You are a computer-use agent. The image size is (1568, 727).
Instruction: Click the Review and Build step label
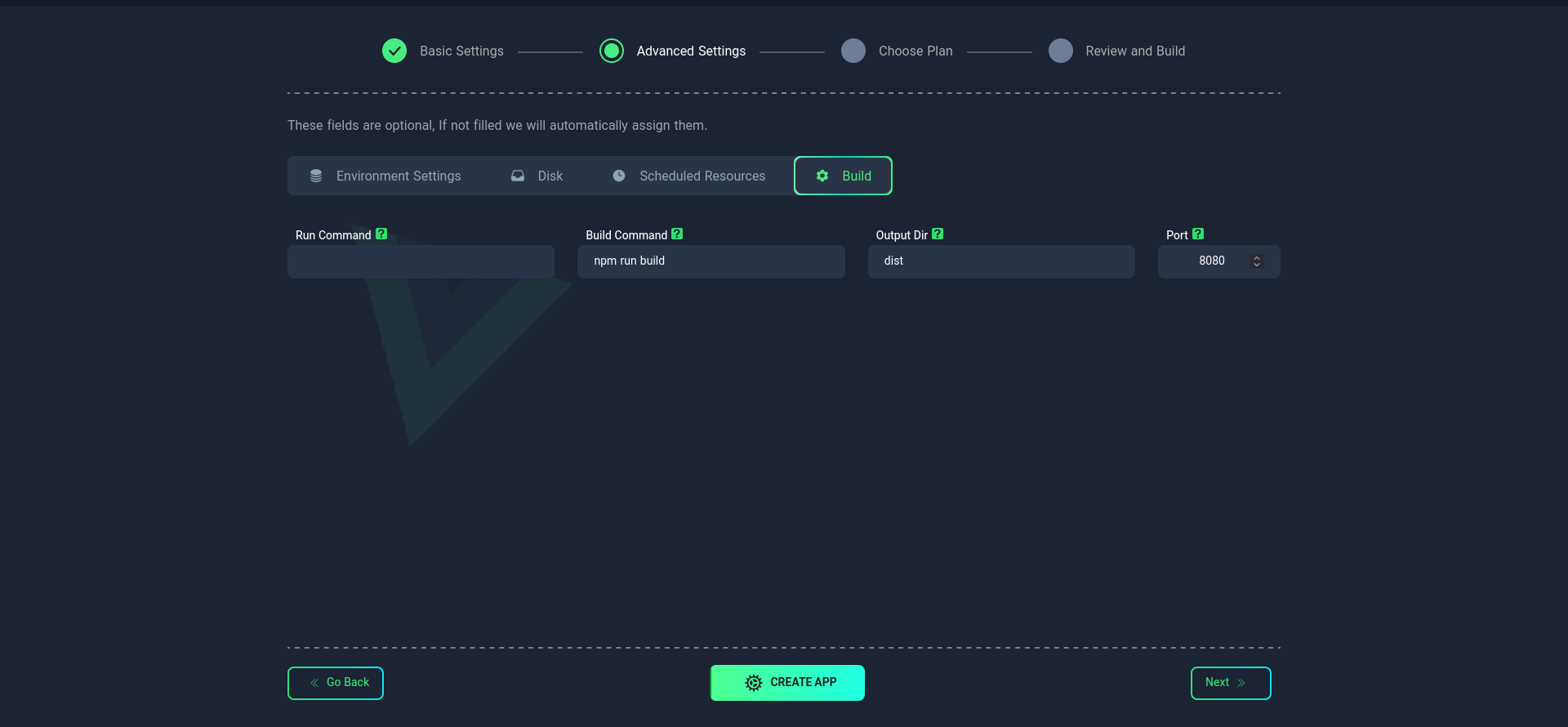pyautogui.click(x=1135, y=51)
